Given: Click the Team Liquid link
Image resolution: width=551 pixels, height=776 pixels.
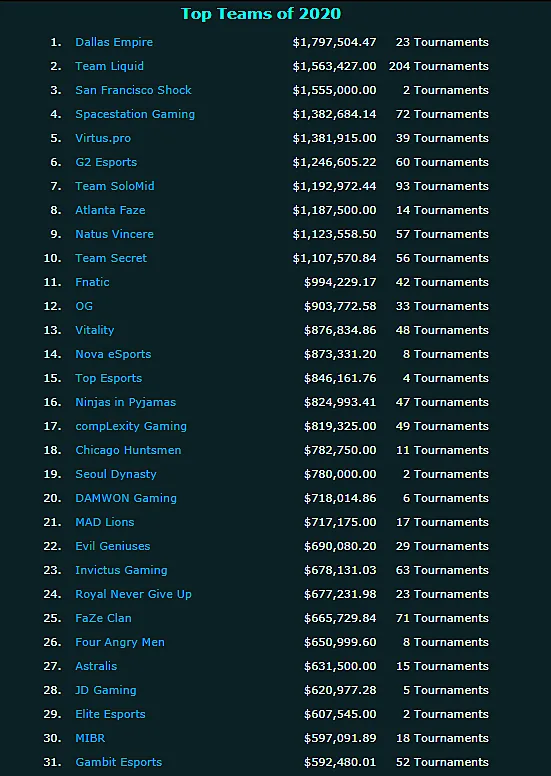Looking at the screenshot, I should (109, 66).
